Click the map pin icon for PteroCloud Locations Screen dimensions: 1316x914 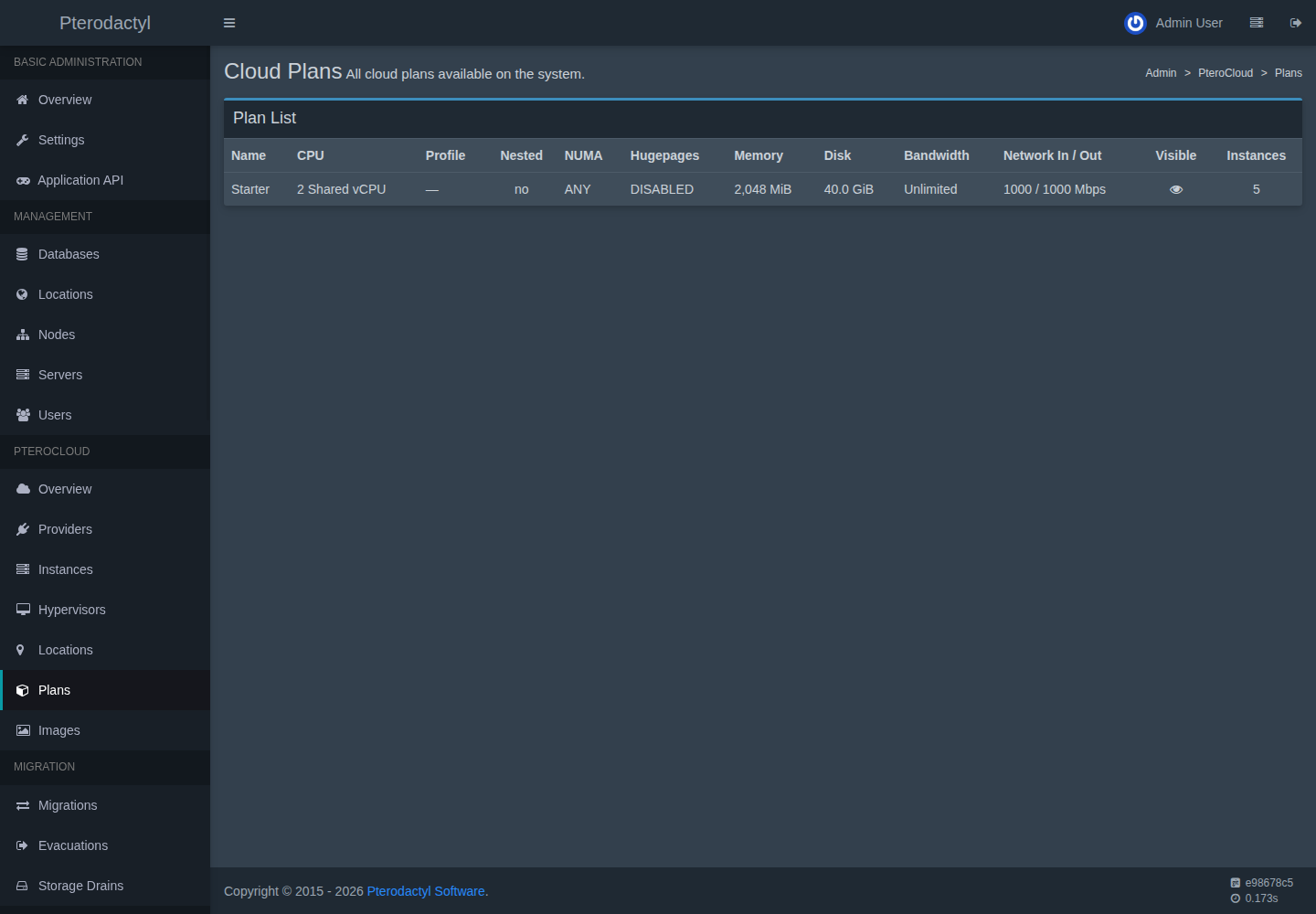(20, 650)
